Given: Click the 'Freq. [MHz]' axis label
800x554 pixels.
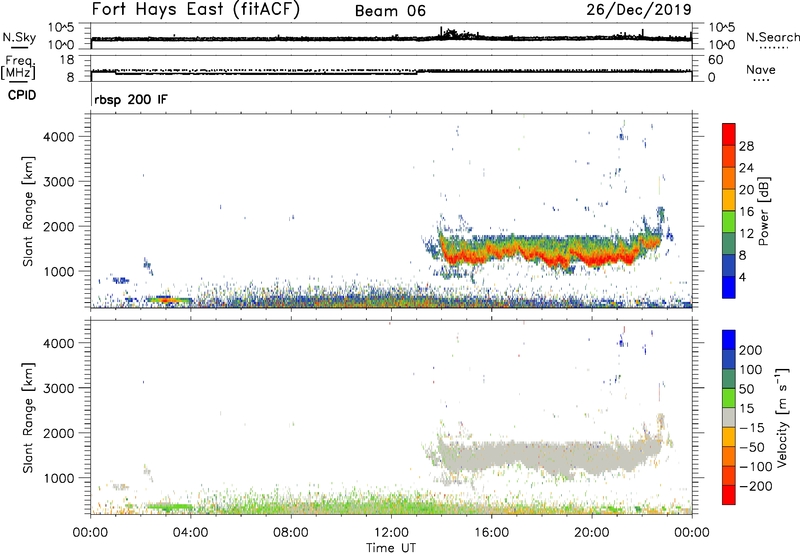Looking at the screenshot, I should [18, 68].
